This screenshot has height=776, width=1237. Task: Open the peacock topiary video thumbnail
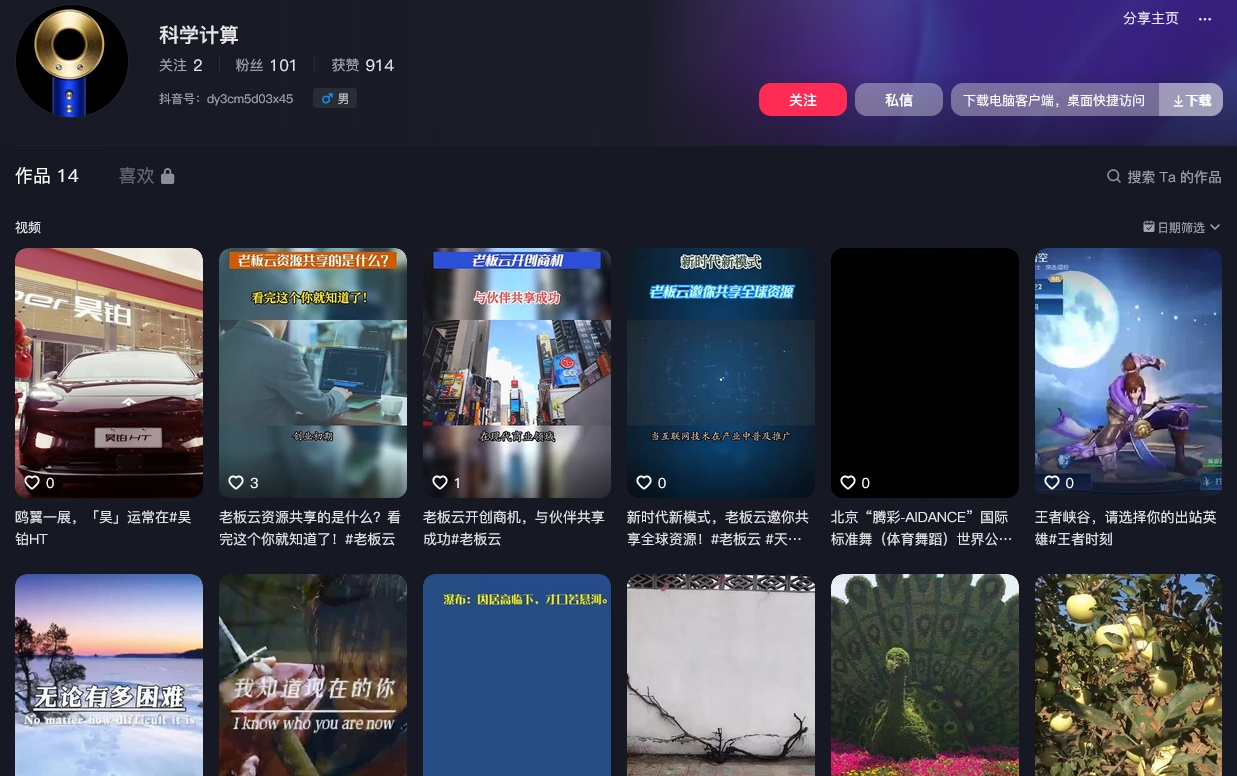click(x=925, y=675)
